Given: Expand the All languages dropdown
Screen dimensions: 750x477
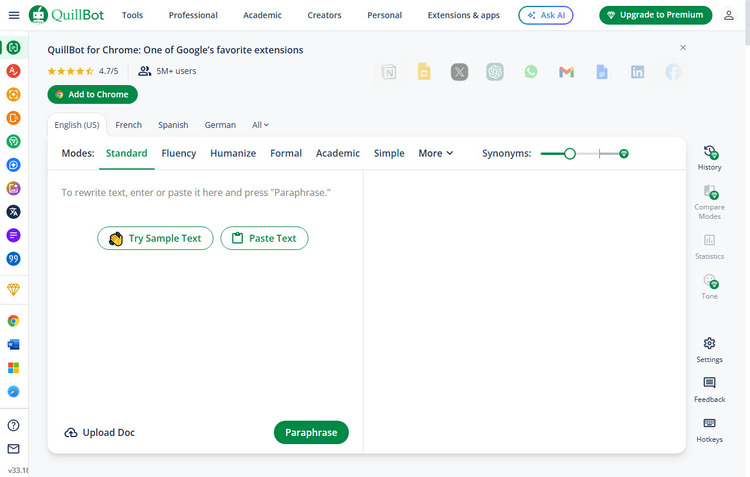Looking at the screenshot, I should [260, 125].
